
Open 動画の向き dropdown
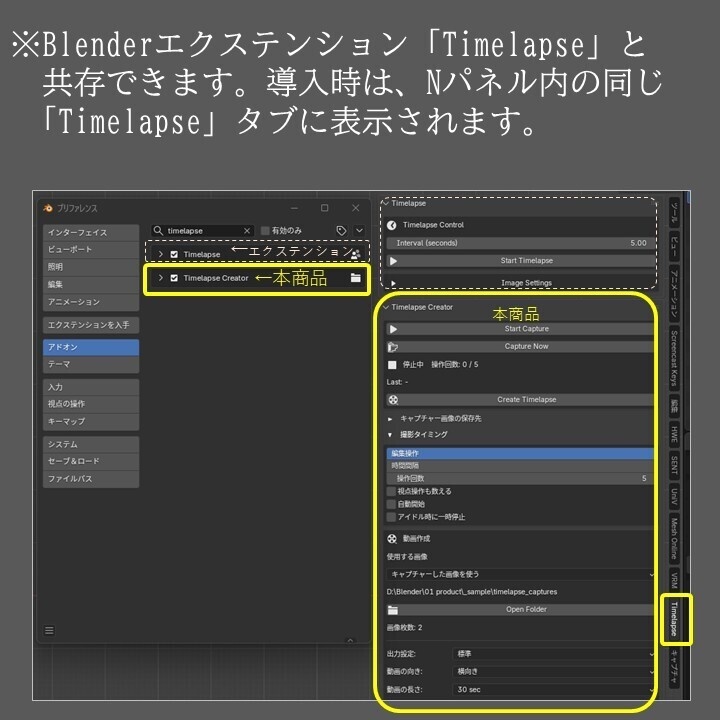(x=554, y=671)
